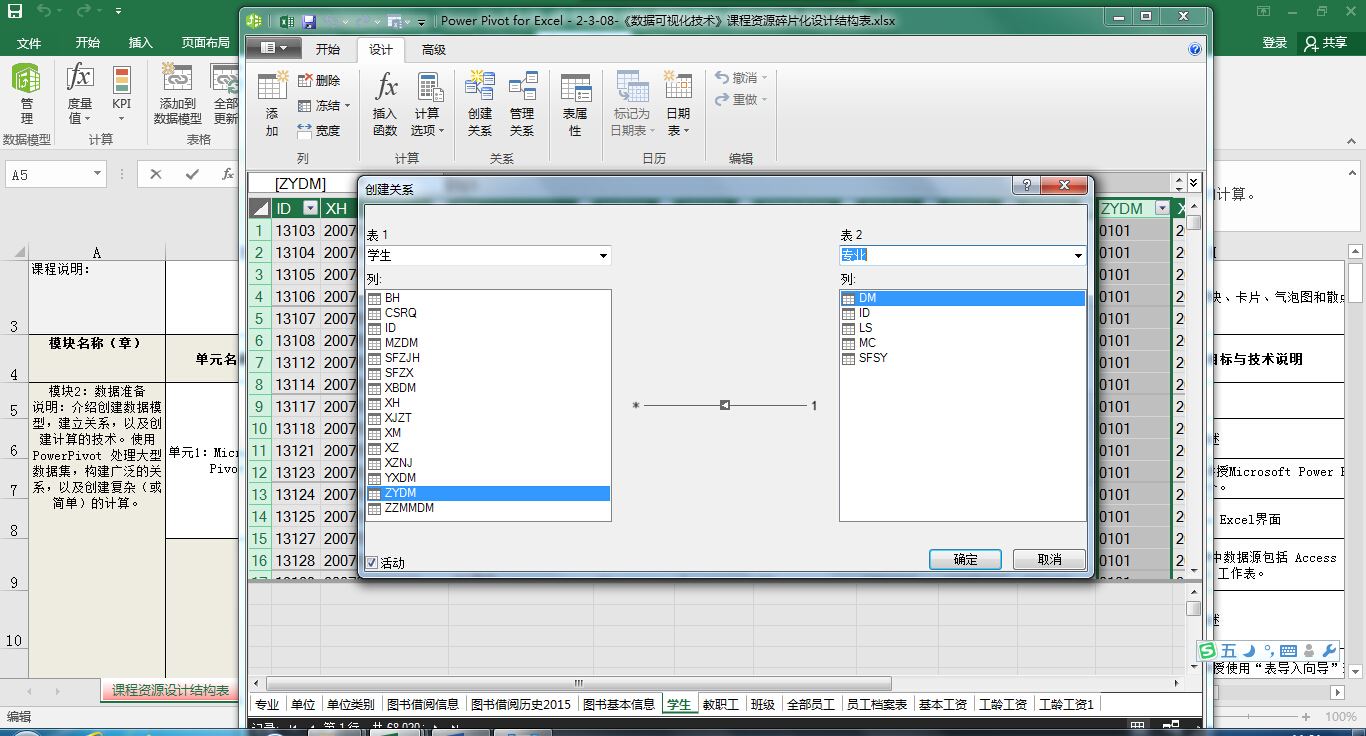Select the 专业 sheet tab in Power Pivot
This screenshot has width=1366, height=736.
[x=267, y=704]
